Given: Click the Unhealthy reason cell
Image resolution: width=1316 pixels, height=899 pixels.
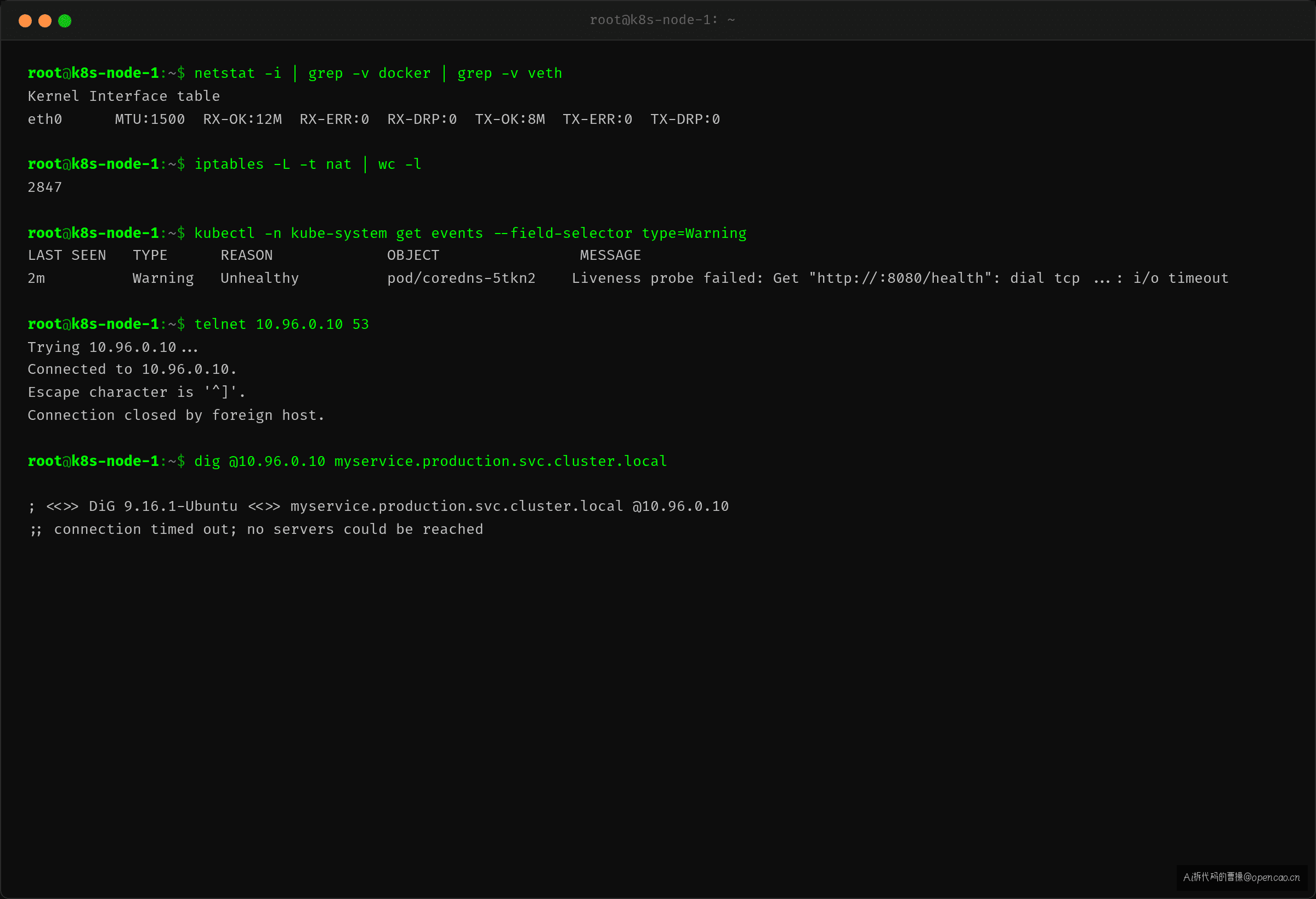Looking at the screenshot, I should pyautogui.click(x=259, y=278).
